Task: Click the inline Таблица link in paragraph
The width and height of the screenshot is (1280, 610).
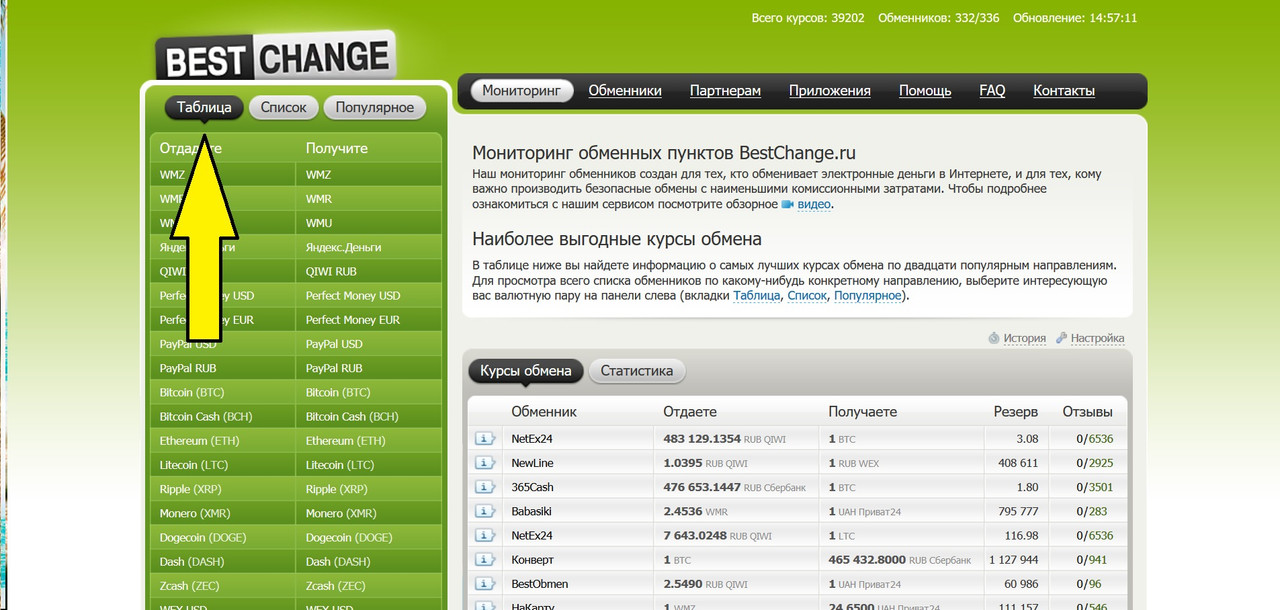Action: coord(756,296)
